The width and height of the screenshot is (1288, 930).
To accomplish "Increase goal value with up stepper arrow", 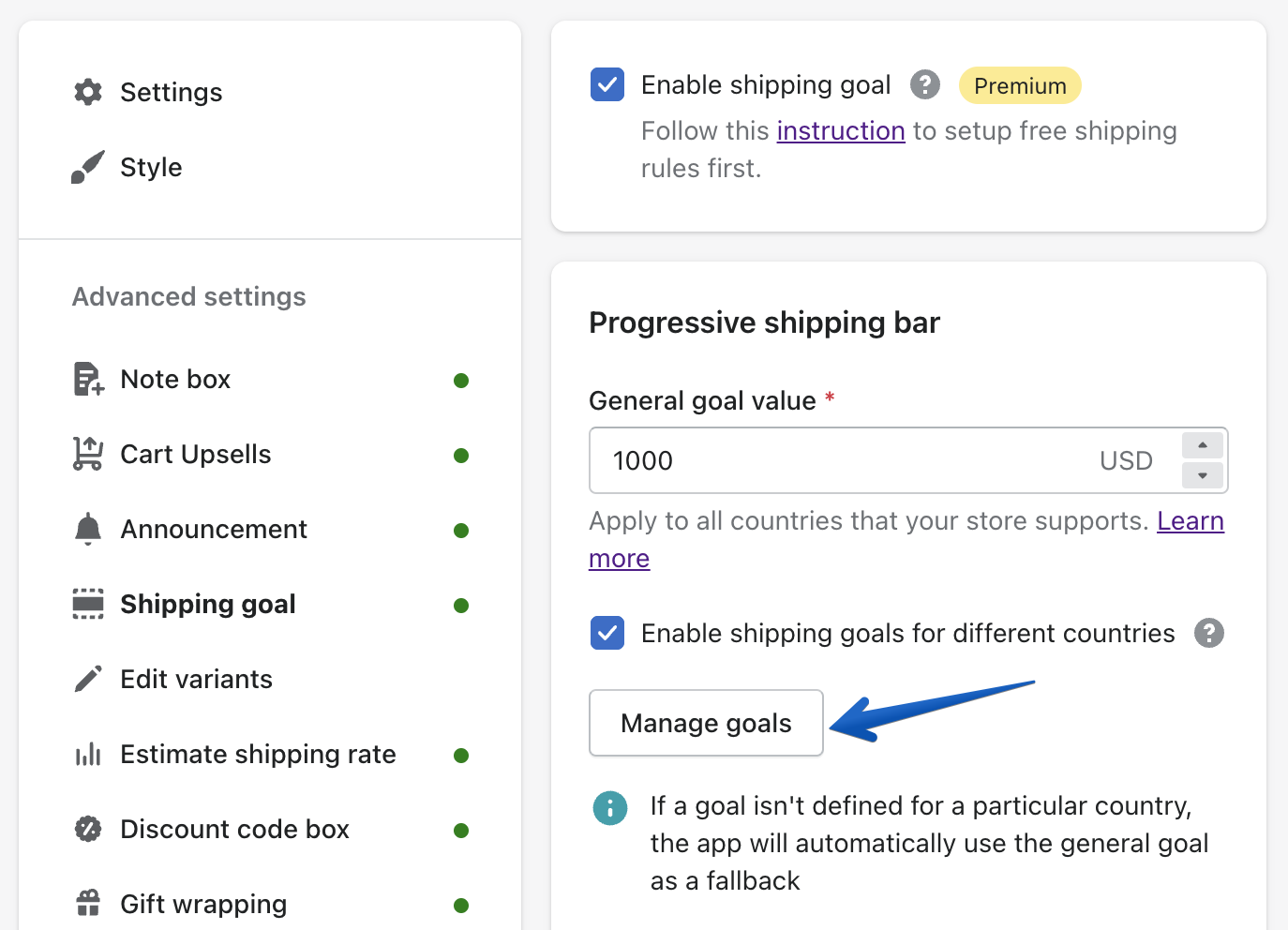I will click(x=1203, y=445).
